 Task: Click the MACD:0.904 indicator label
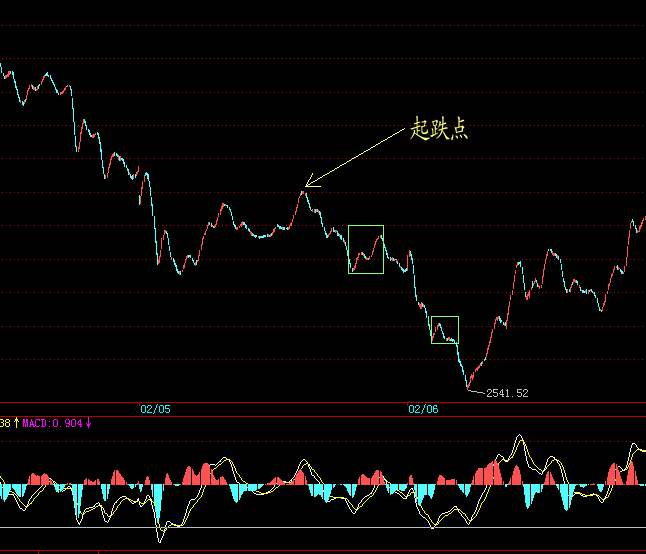coord(51,423)
